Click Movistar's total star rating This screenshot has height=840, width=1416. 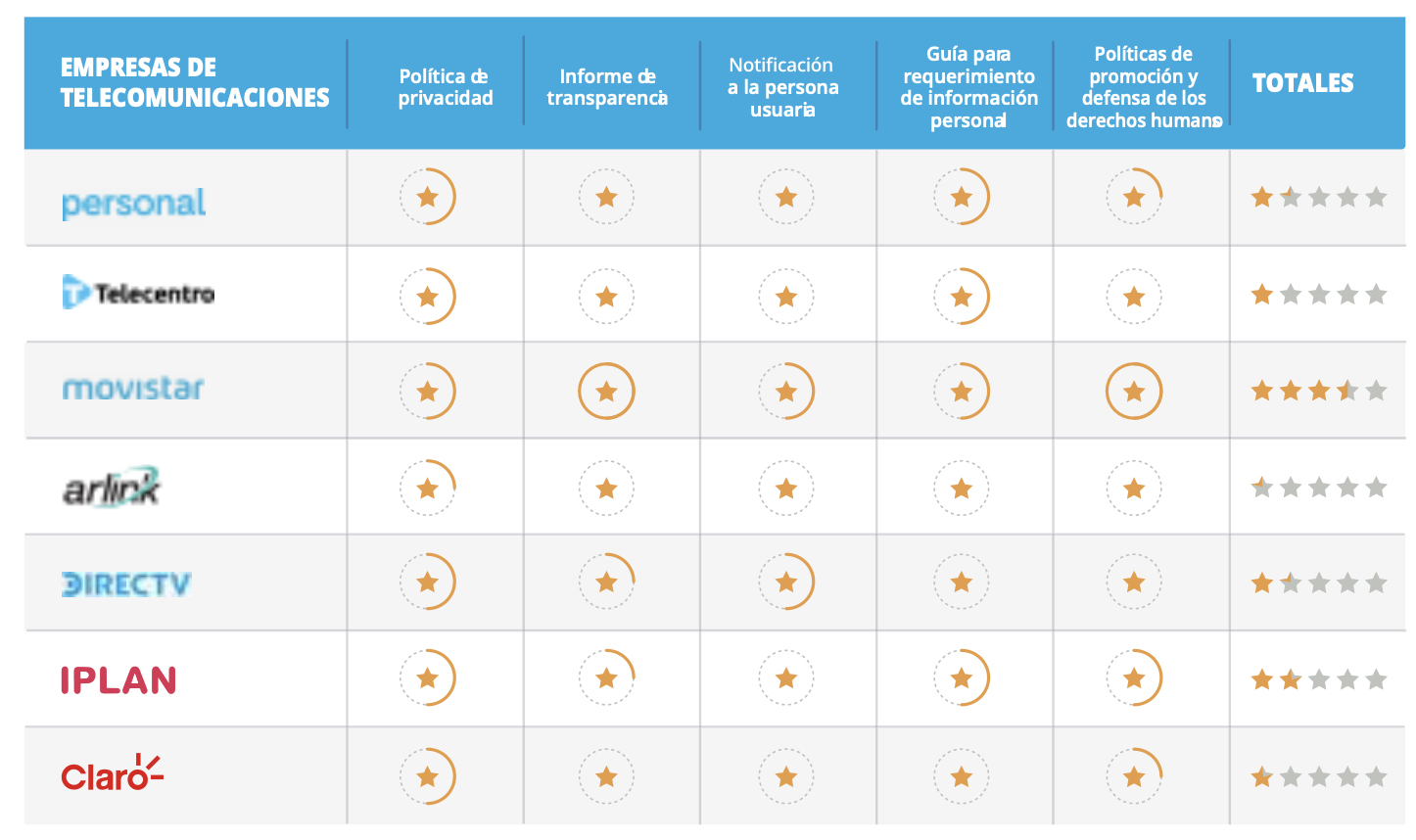tap(1318, 392)
